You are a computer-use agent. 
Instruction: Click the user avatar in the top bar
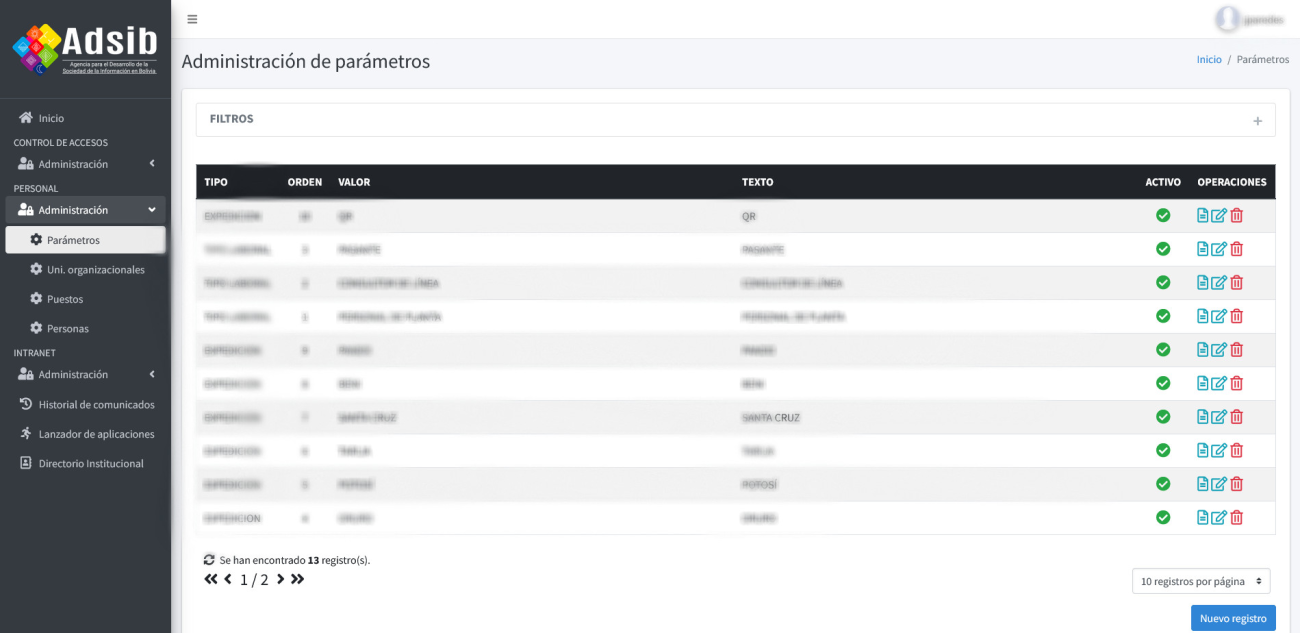click(1226, 19)
